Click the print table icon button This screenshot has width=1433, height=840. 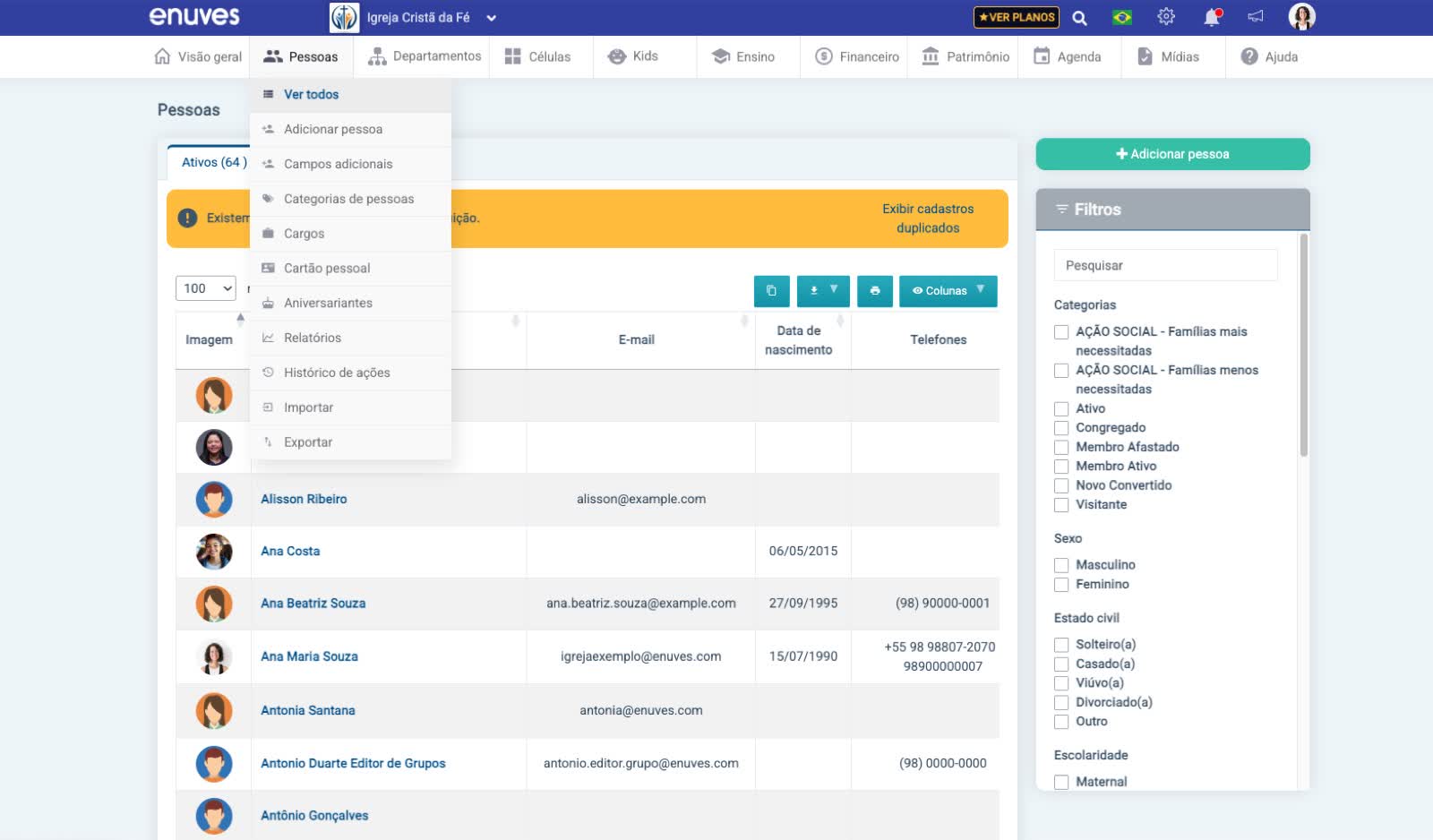coord(875,290)
